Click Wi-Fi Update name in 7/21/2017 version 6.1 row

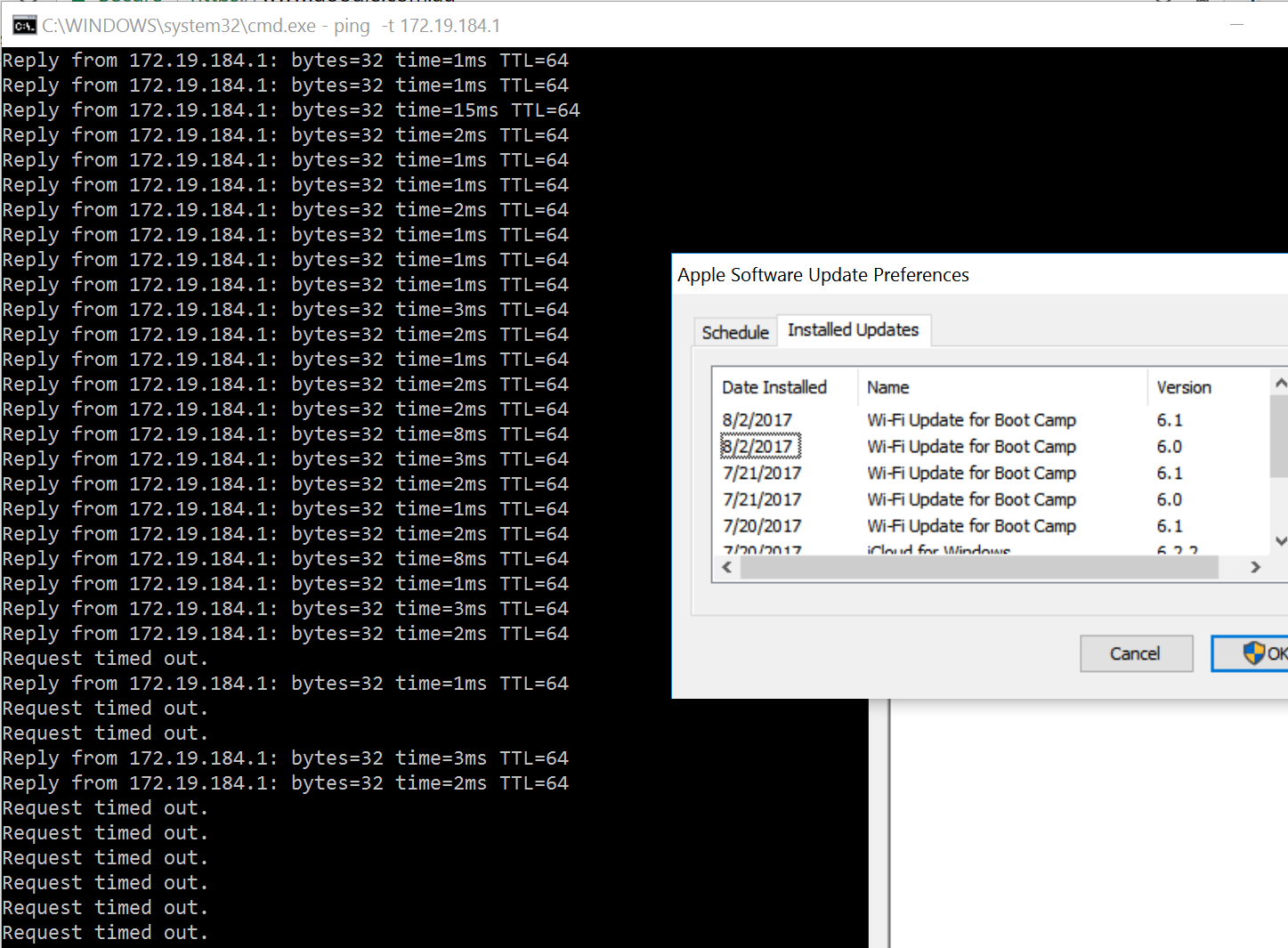pyautogui.click(x=972, y=474)
